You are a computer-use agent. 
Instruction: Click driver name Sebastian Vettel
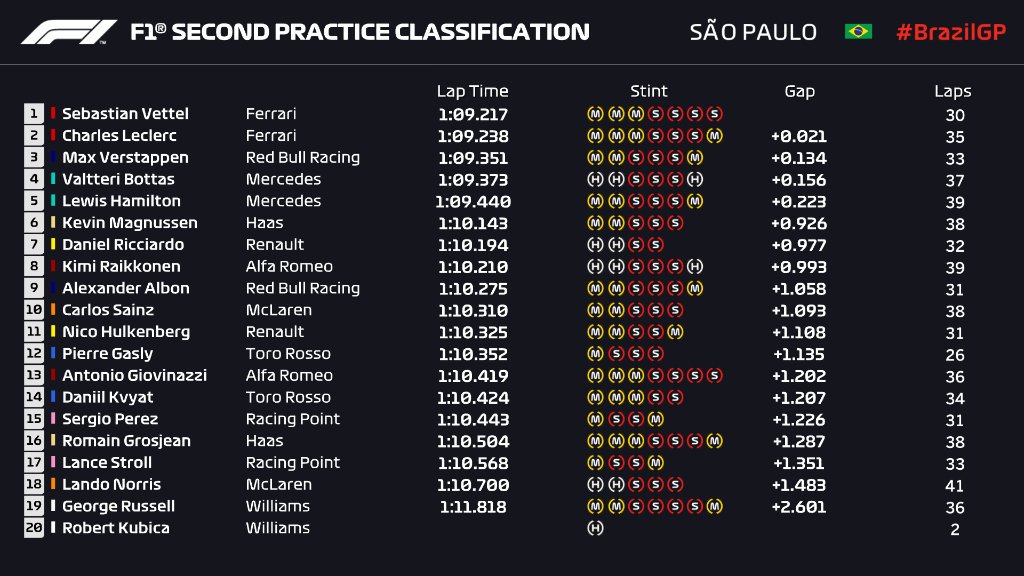click(x=125, y=114)
